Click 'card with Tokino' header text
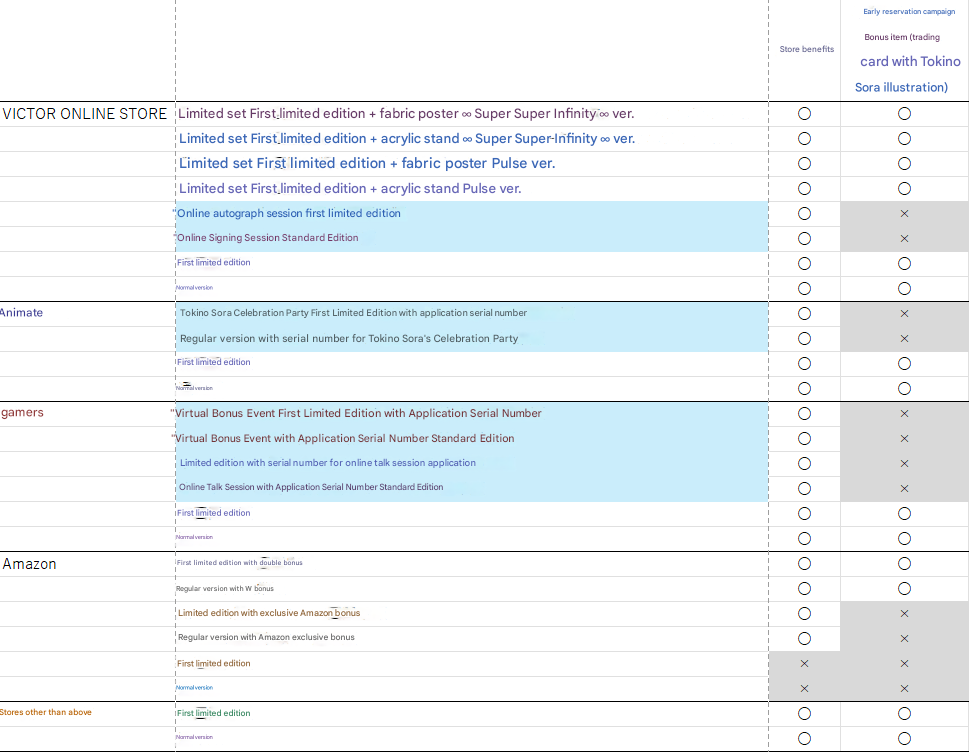Screen dimensions: 969x752 (910, 61)
